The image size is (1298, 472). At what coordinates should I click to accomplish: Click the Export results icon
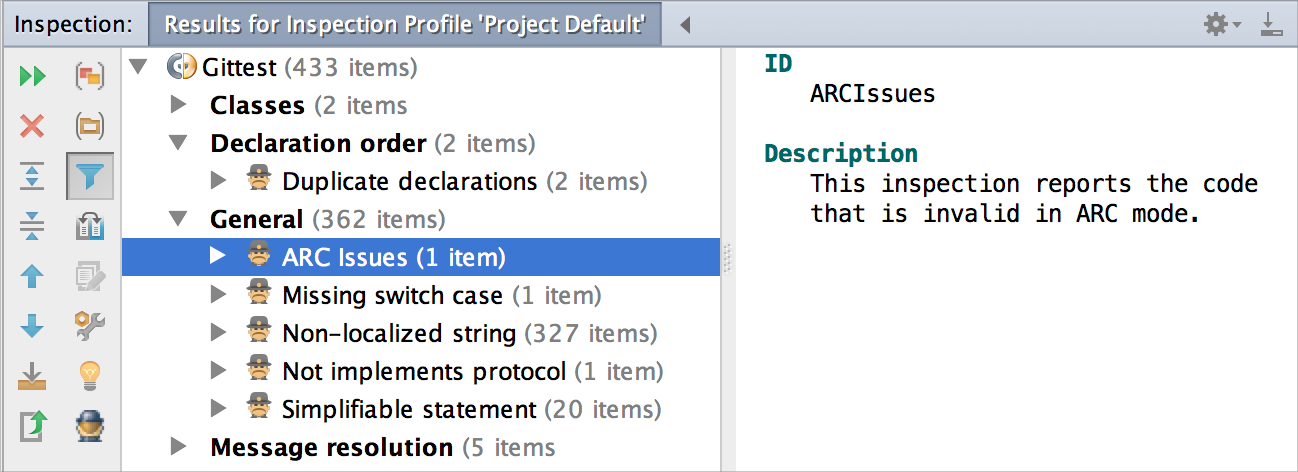pyautogui.click(x=32, y=376)
